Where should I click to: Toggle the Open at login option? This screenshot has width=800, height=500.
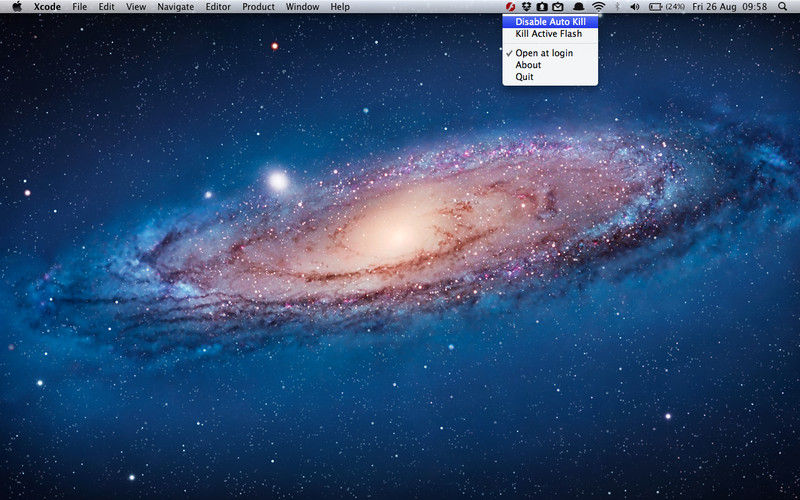(550, 53)
